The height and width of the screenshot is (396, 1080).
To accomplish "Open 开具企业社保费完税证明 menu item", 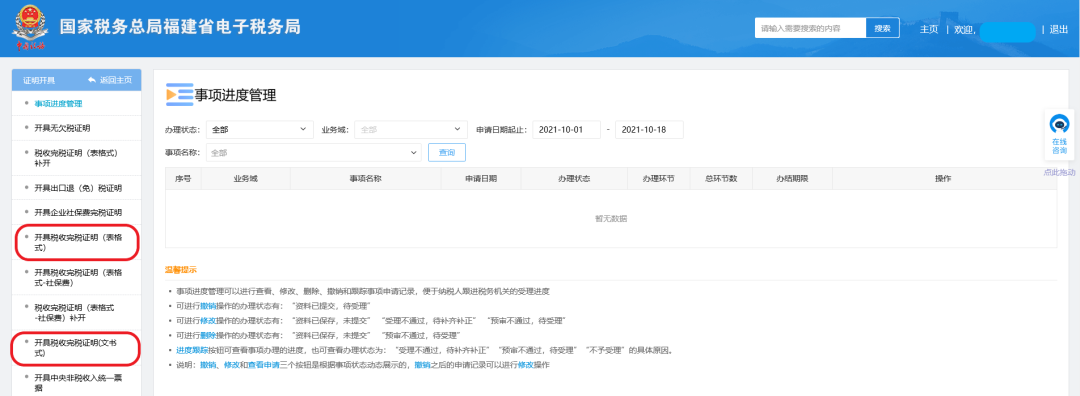I will click(78, 212).
